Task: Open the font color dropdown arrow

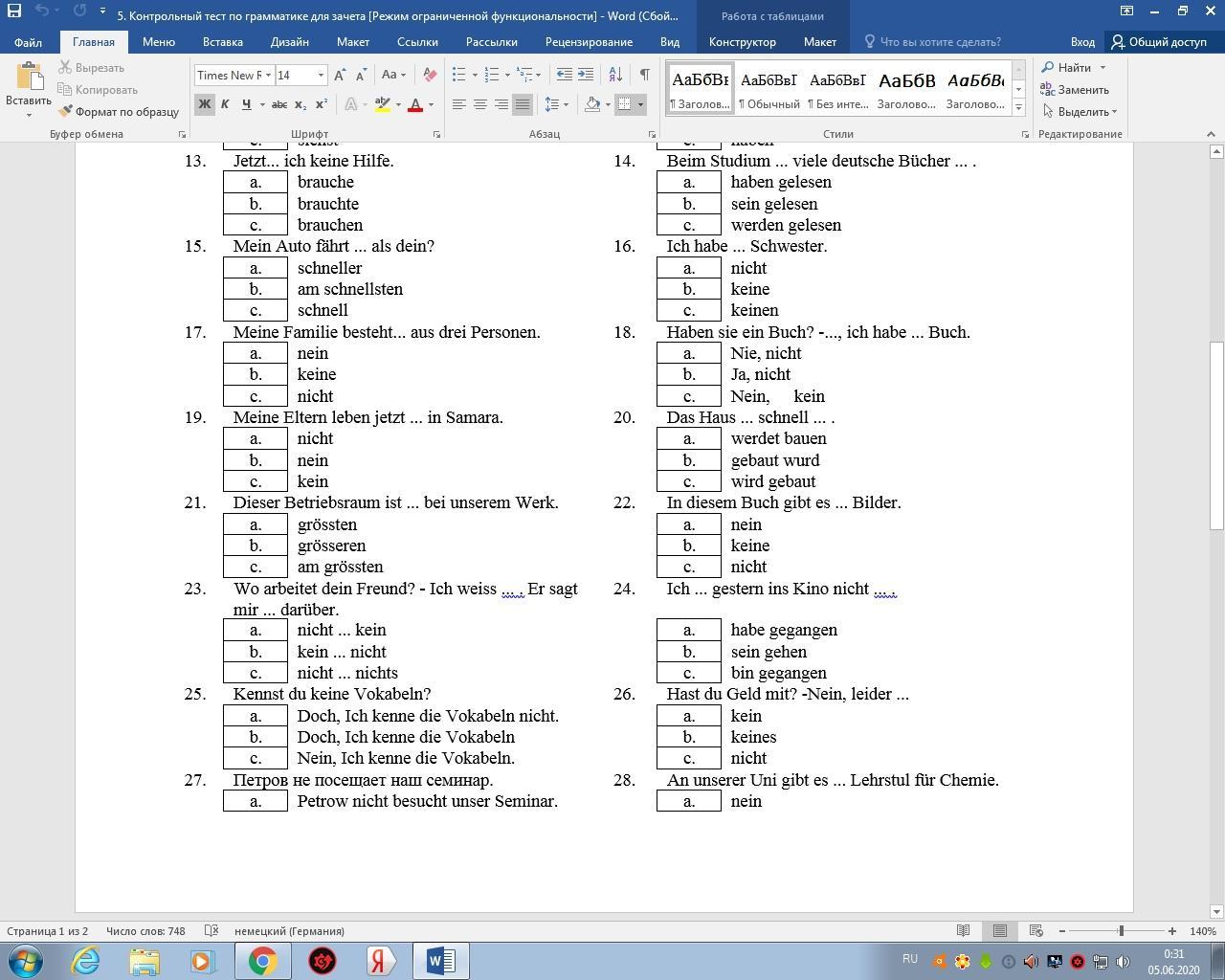Action: (x=431, y=104)
